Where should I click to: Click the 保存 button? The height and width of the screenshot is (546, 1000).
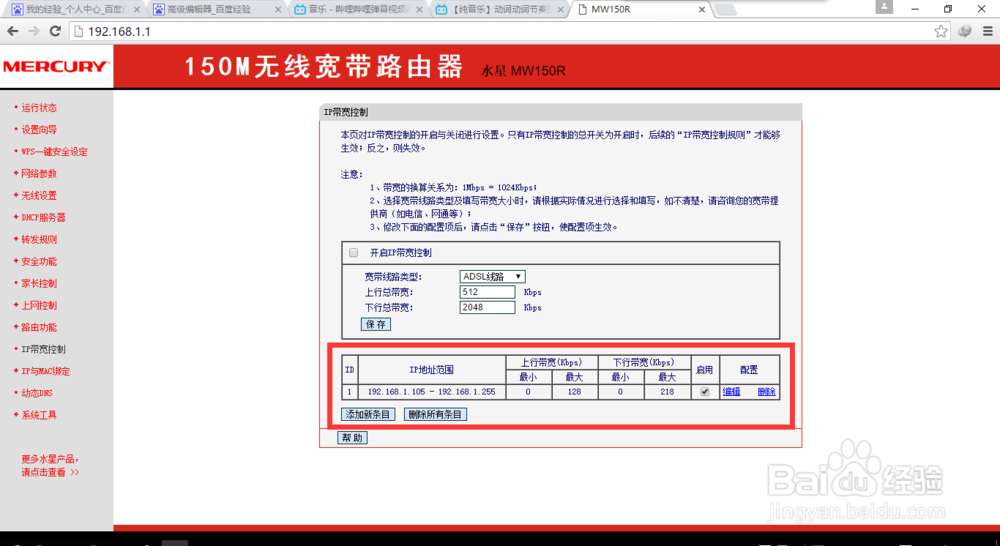pyautogui.click(x=376, y=324)
